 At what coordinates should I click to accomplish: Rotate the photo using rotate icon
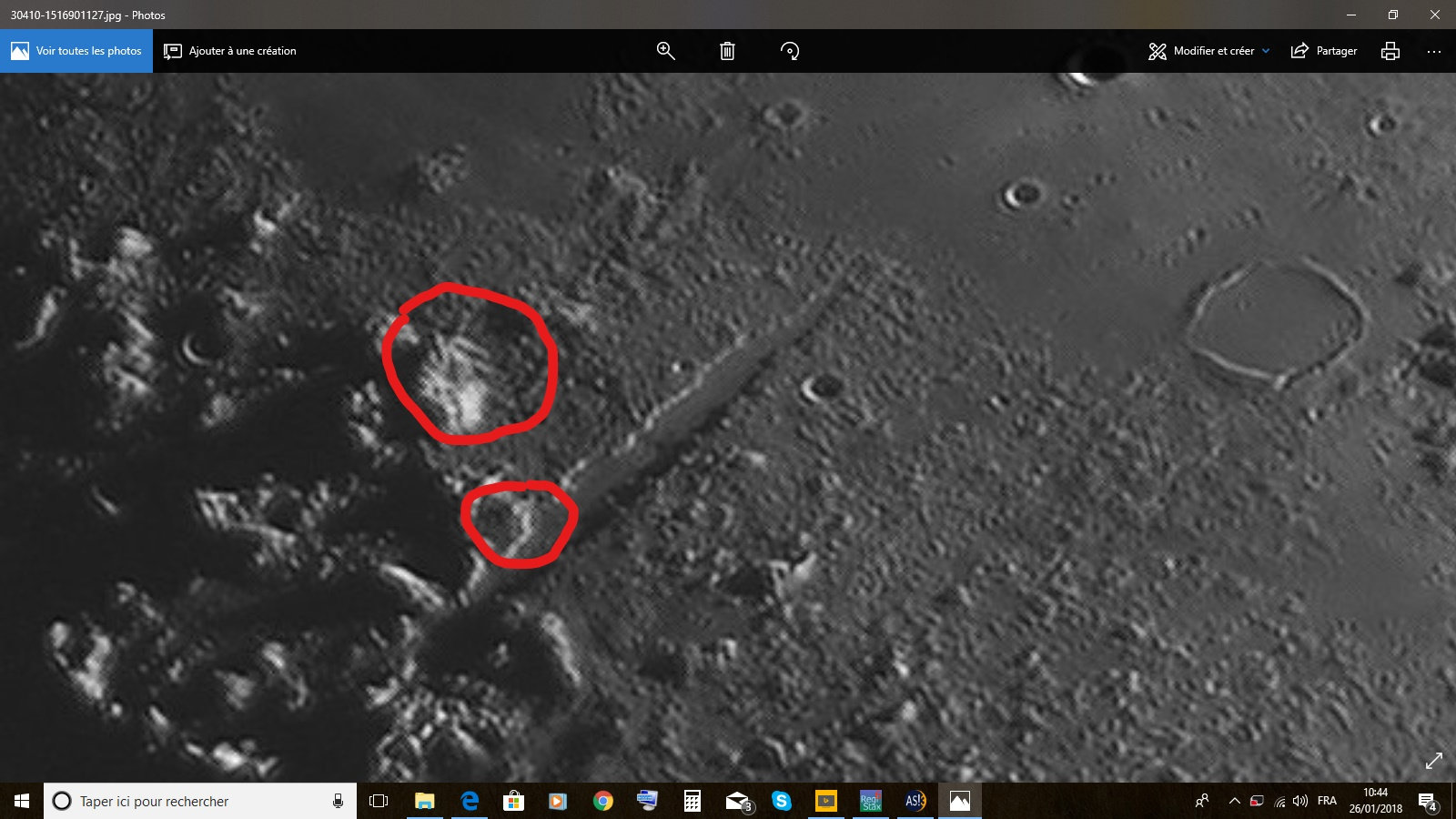coord(790,51)
